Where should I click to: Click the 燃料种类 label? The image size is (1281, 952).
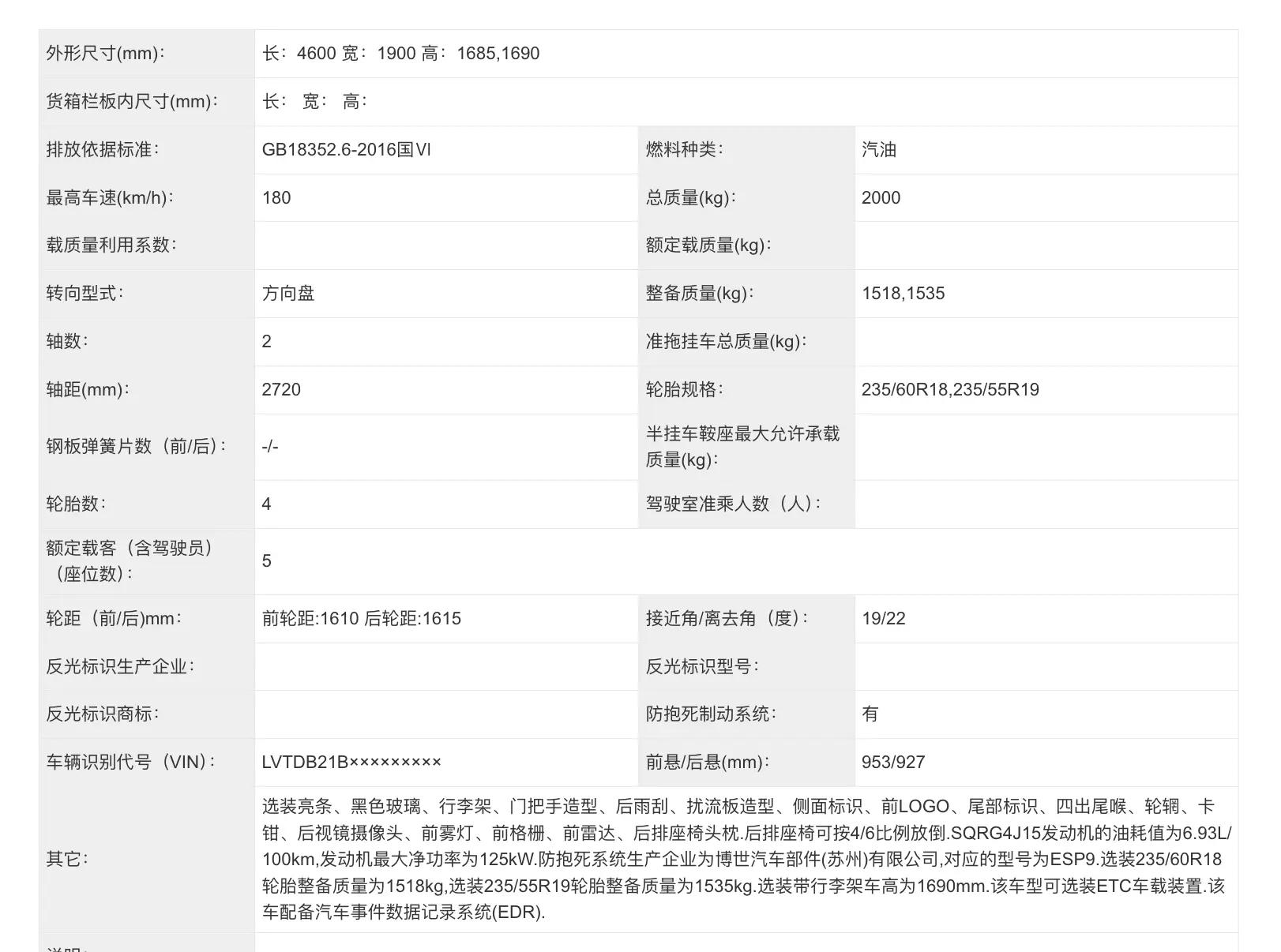(684, 149)
